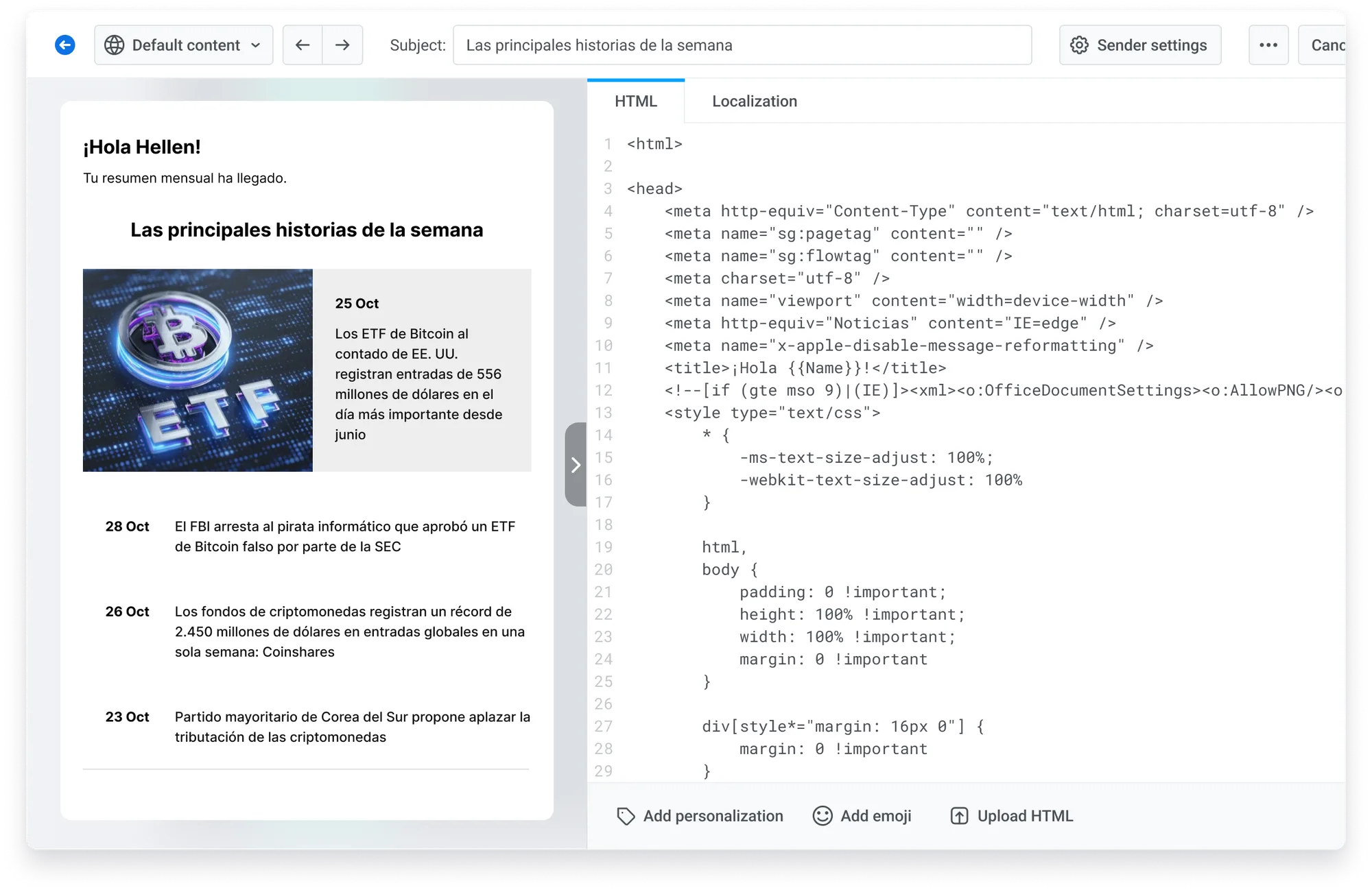Click the 26 Oct Coinshares headline
Viewport: 1372px width, 892px height.
click(x=348, y=631)
